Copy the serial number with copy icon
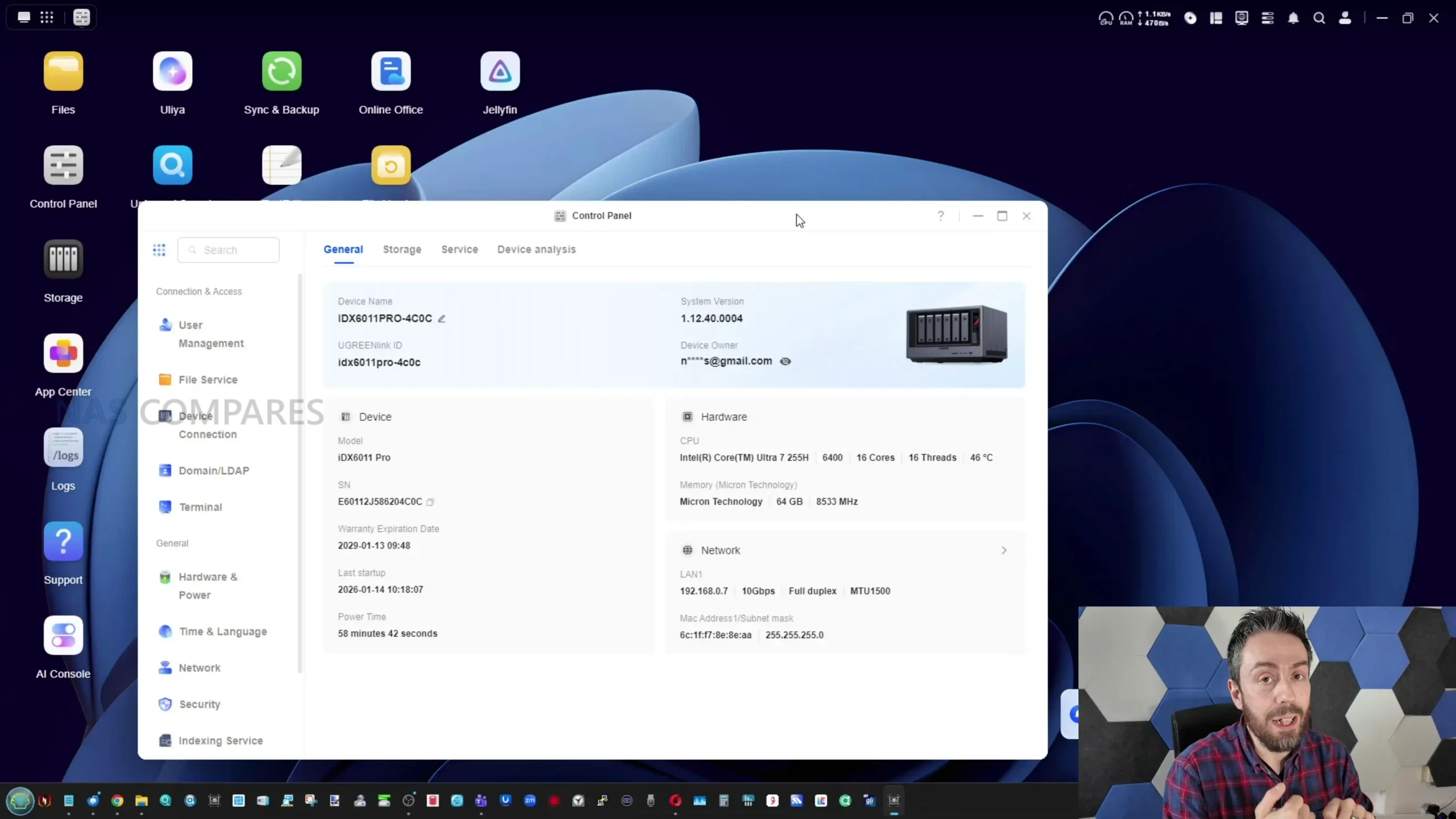Image resolution: width=1456 pixels, height=819 pixels. pyautogui.click(x=431, y=502)
